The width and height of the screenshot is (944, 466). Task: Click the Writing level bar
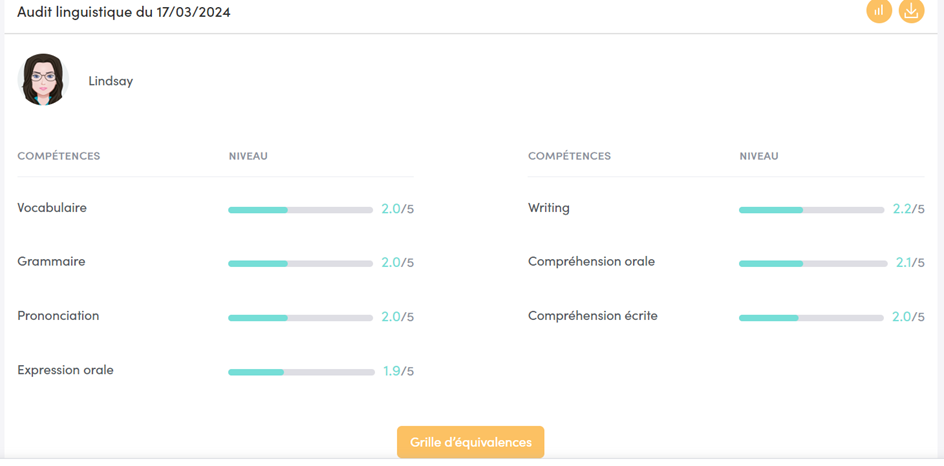[812, 210]
